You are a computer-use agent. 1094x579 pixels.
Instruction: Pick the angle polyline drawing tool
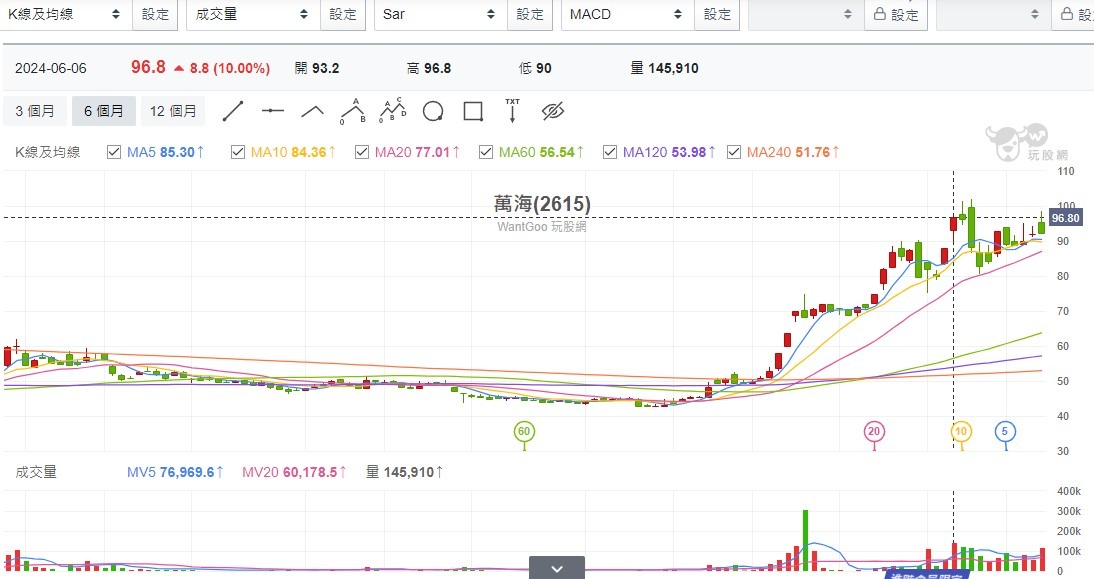click(312, 111)
